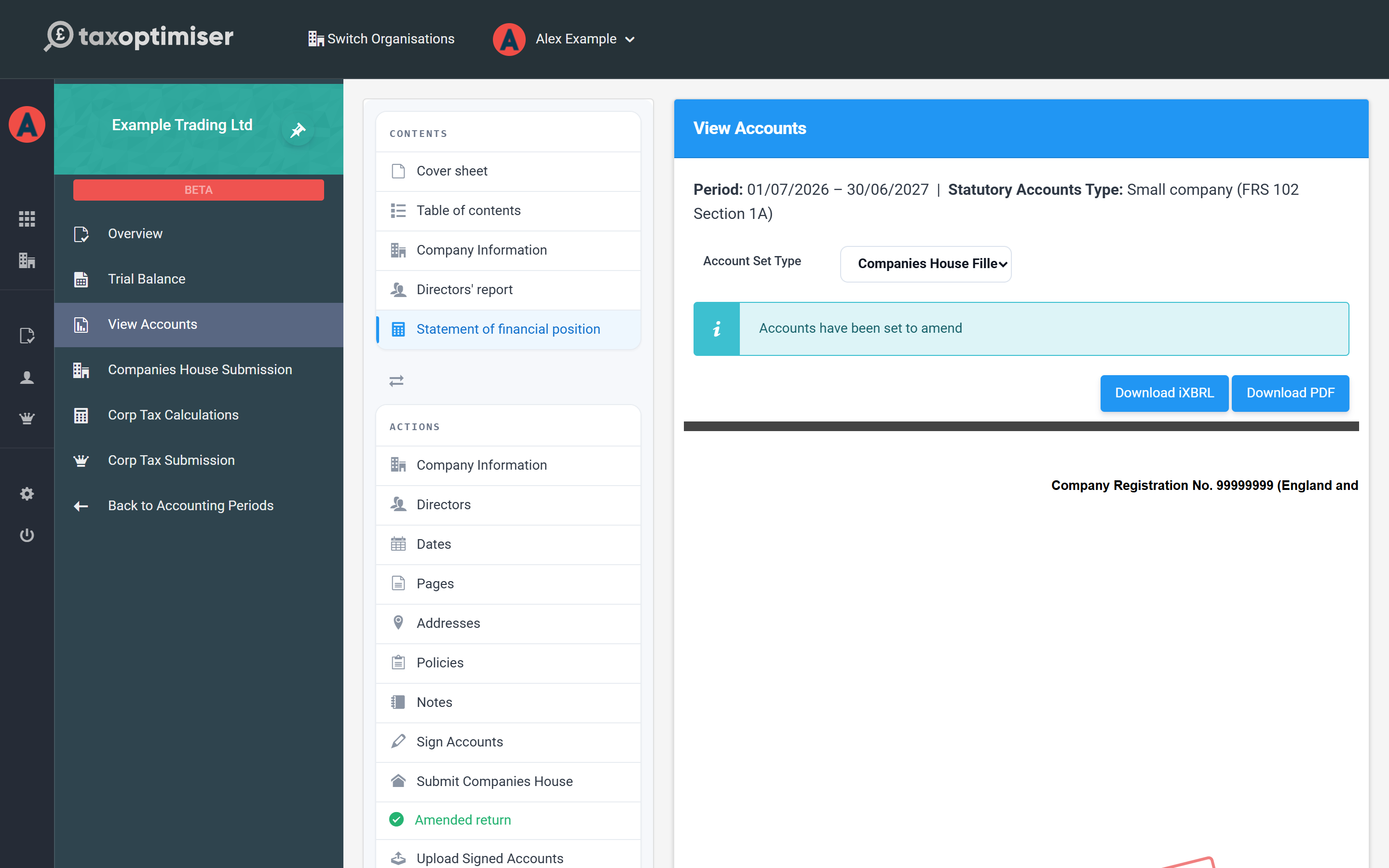The image size is (1389, 868).
Task: Open the apps grid icon in left rail
Action: tap(27, 219)
